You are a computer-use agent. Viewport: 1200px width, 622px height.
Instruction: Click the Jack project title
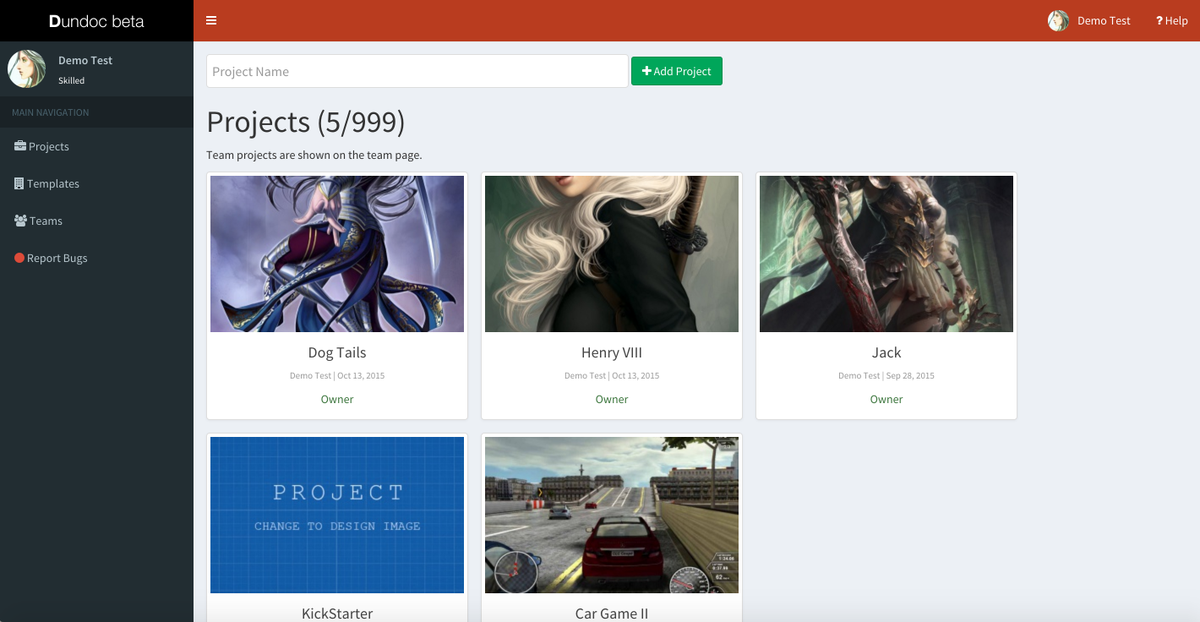pos(886,352)
